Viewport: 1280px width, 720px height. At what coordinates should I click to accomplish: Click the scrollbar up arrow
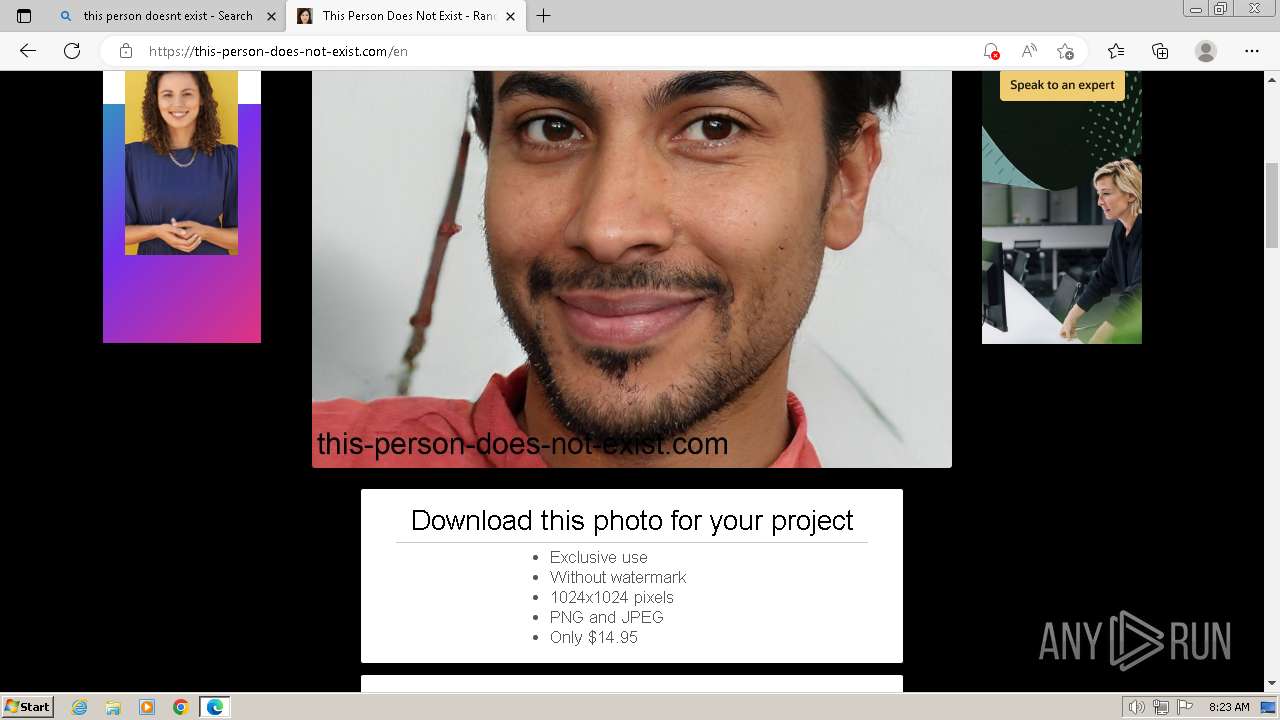click(1272, 79)
